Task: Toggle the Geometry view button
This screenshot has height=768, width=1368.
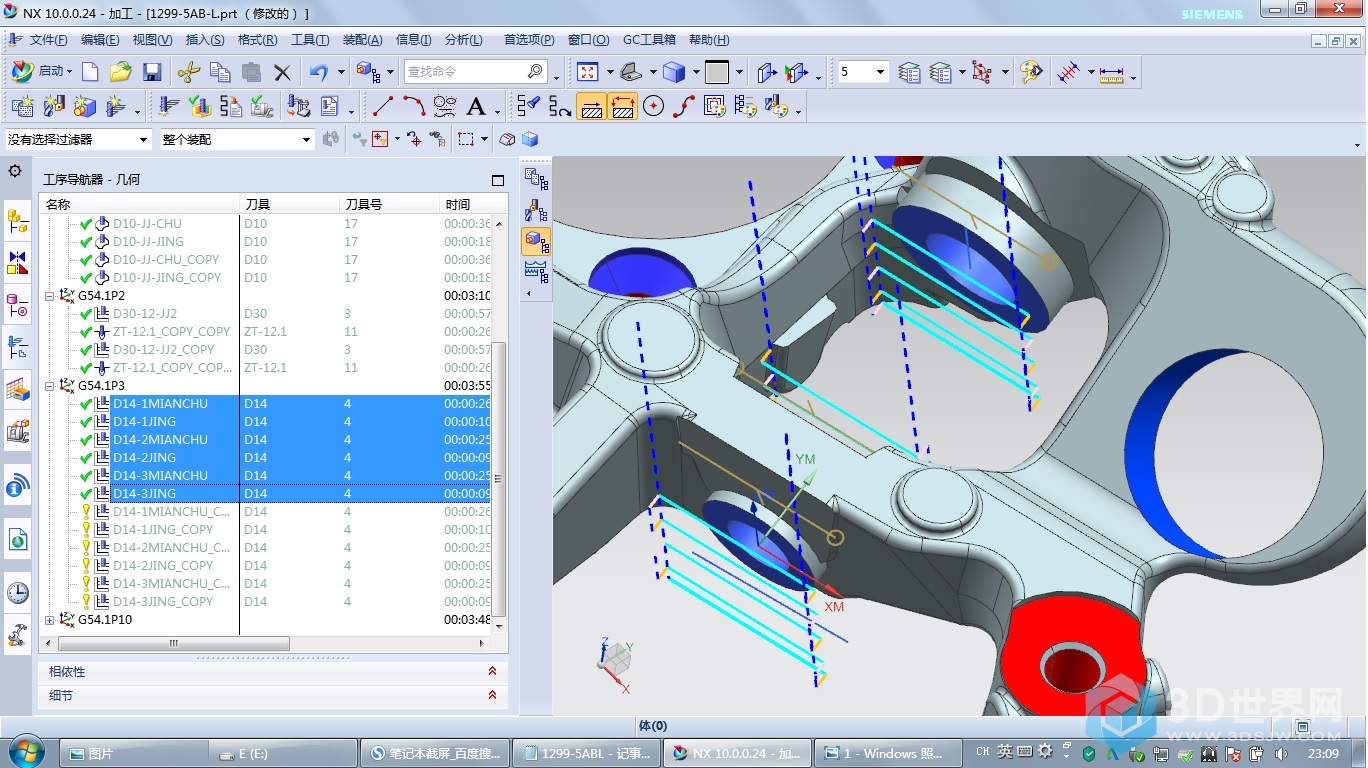Action: point(537,240)
